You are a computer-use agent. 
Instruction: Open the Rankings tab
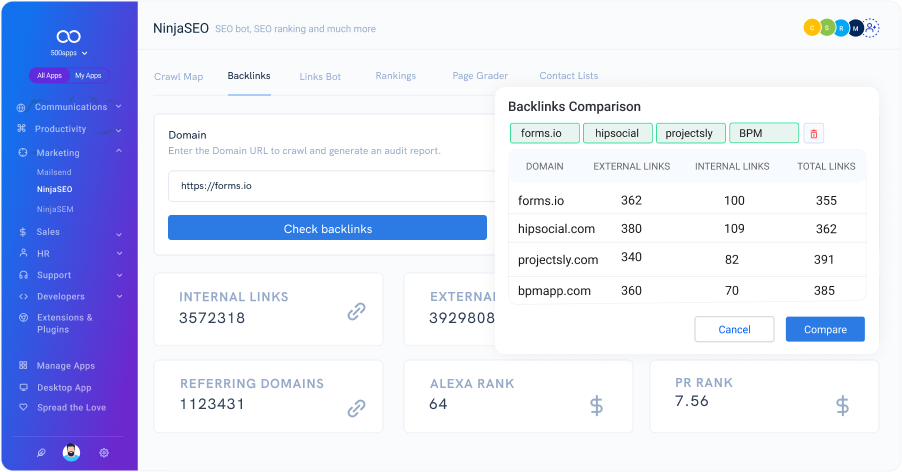(x=395, y=76)
